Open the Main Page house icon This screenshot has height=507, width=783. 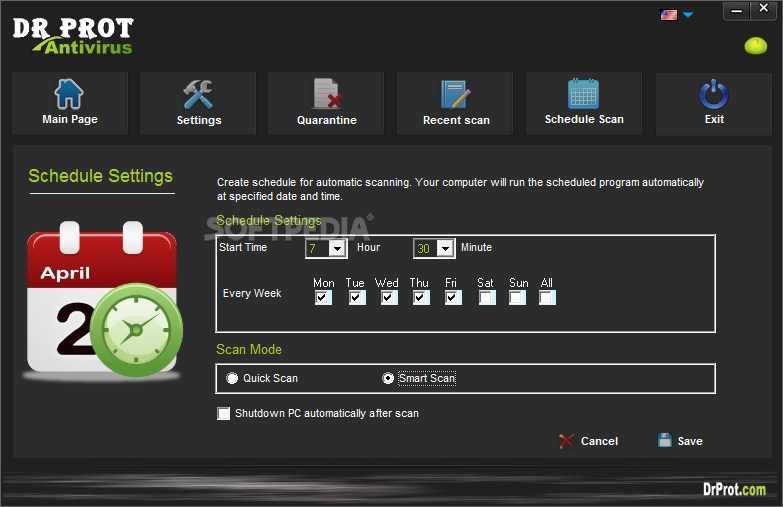click(x=69, y=93)
